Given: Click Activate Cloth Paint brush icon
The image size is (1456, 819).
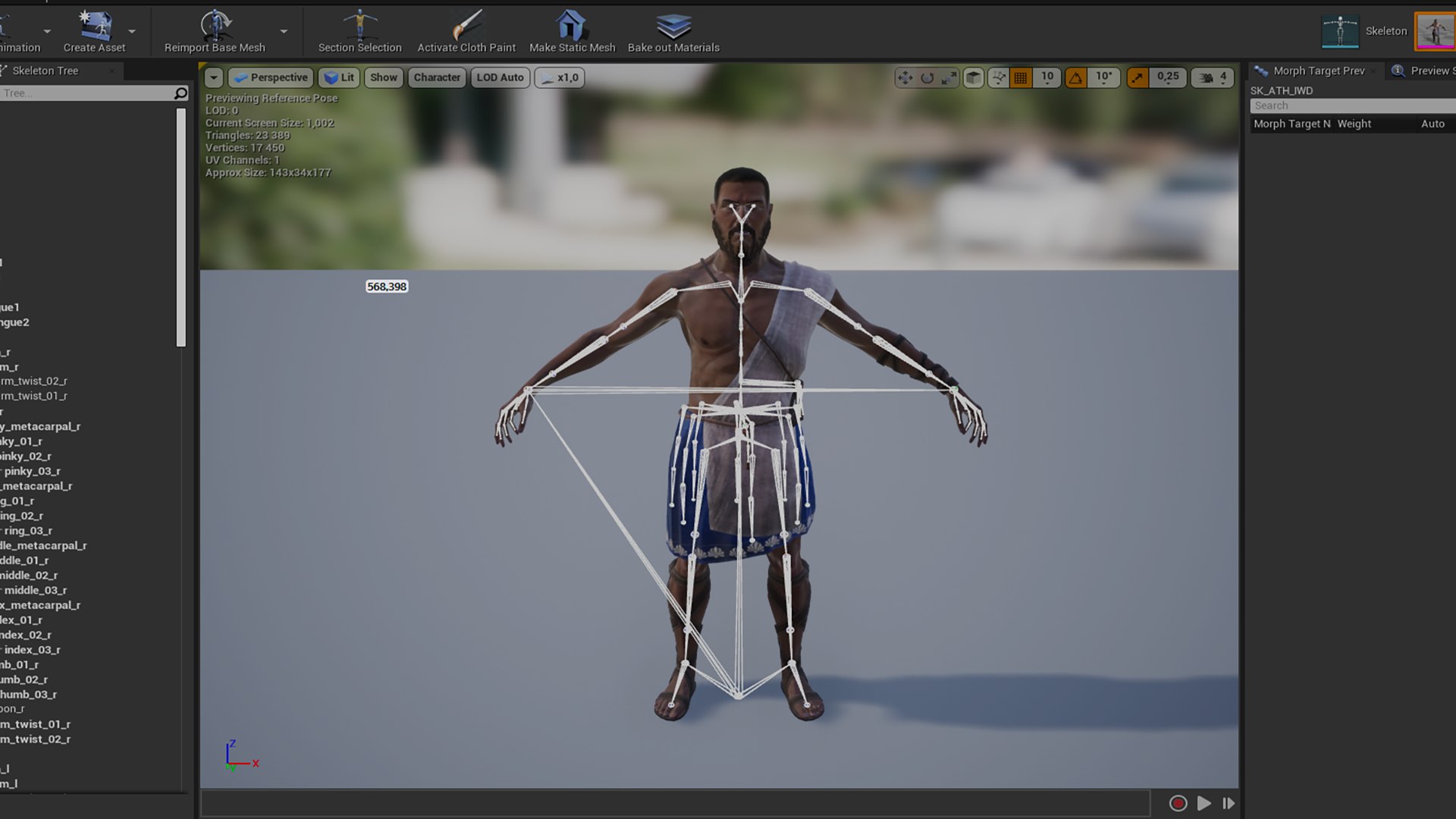Looking at the screenshot, I should (x=467, y=25).
